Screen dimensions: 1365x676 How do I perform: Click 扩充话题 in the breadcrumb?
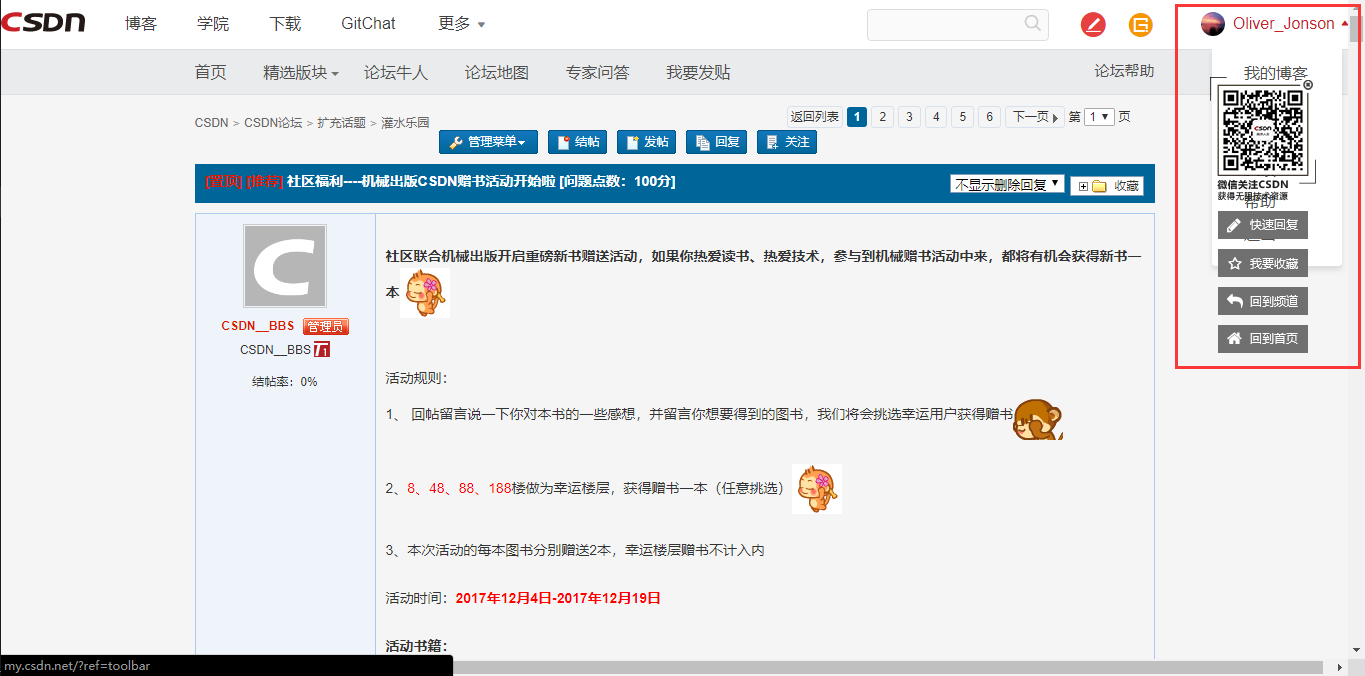click(x=342, y=123)
